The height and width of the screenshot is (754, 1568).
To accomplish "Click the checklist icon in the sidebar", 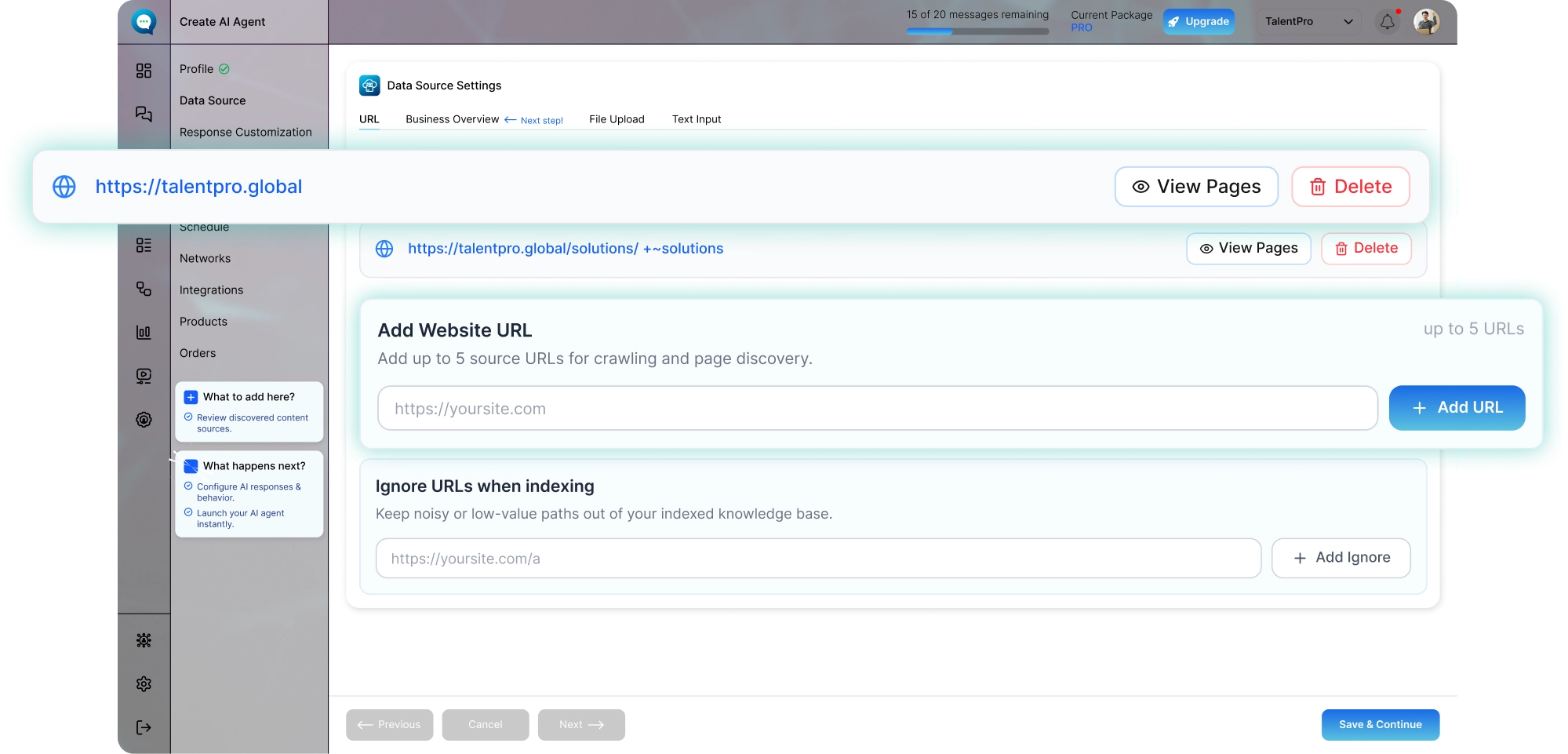I will 144,246.
